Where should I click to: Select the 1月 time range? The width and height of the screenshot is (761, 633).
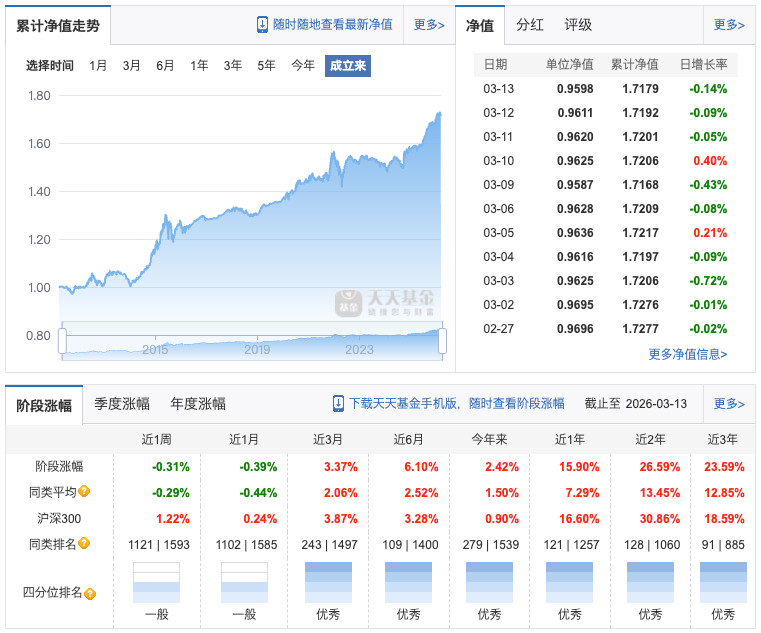tap(98, 66)
